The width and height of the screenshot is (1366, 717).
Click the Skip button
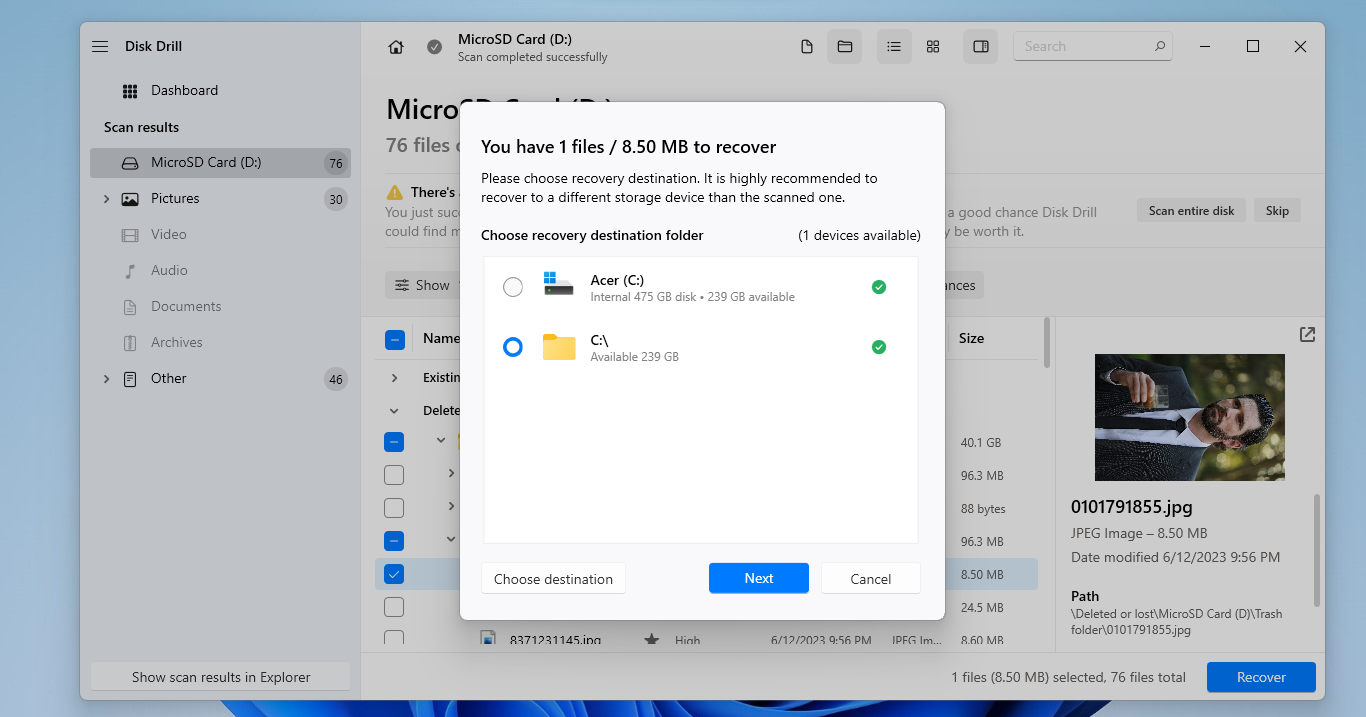[1277, 211]
